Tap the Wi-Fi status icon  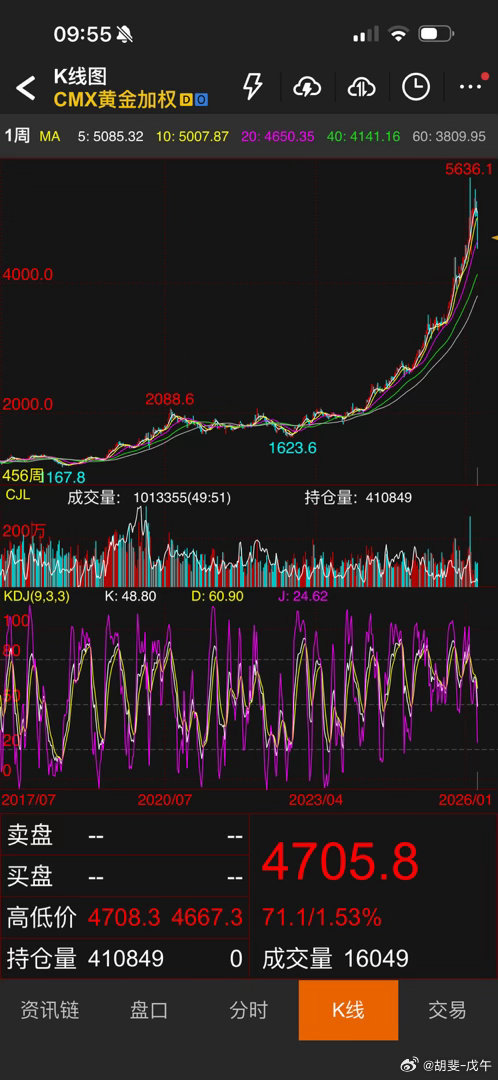pyautogui.click(x=398, y=34)
